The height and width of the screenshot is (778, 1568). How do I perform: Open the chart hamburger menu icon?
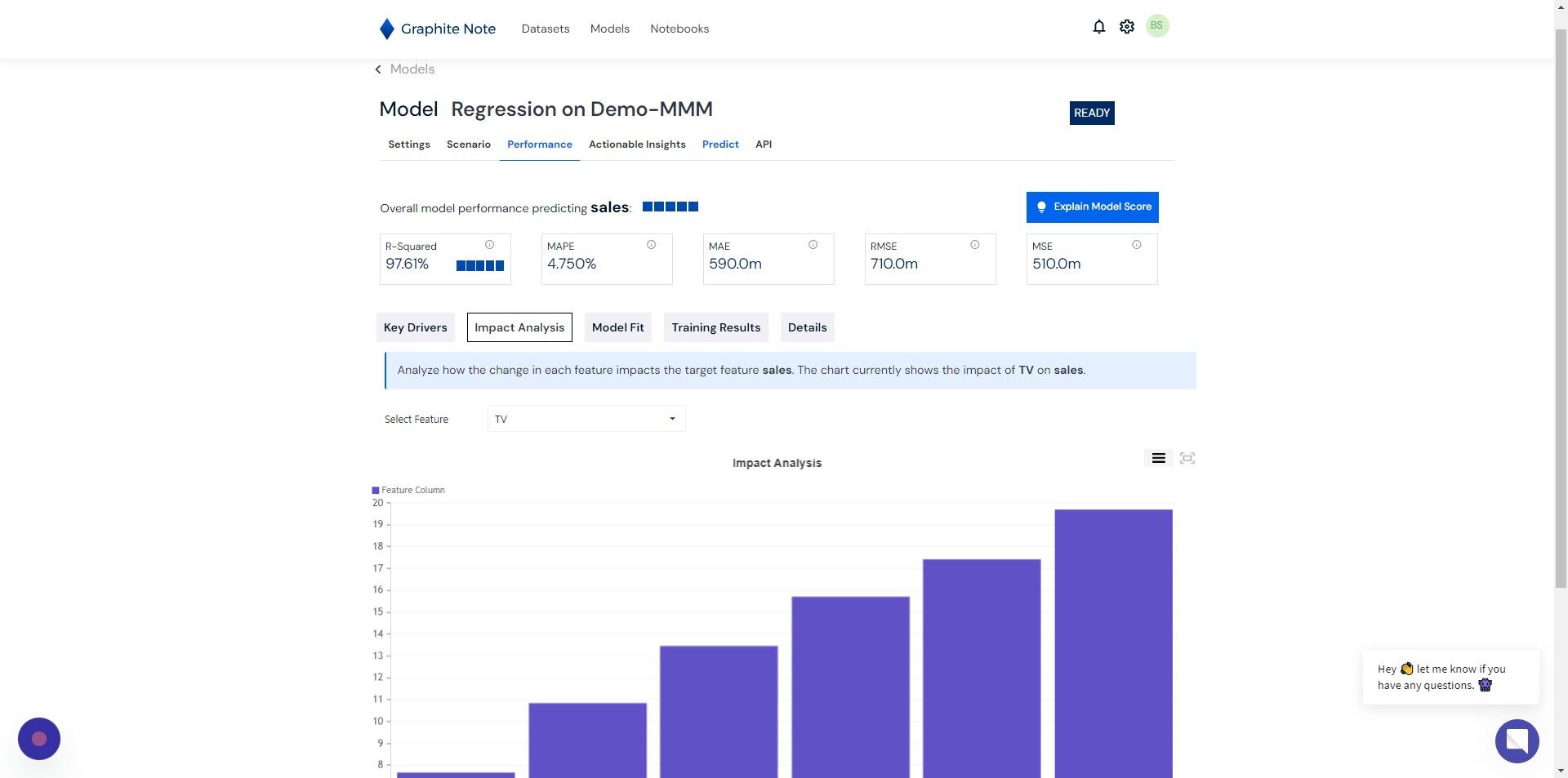click(1158, 458)
